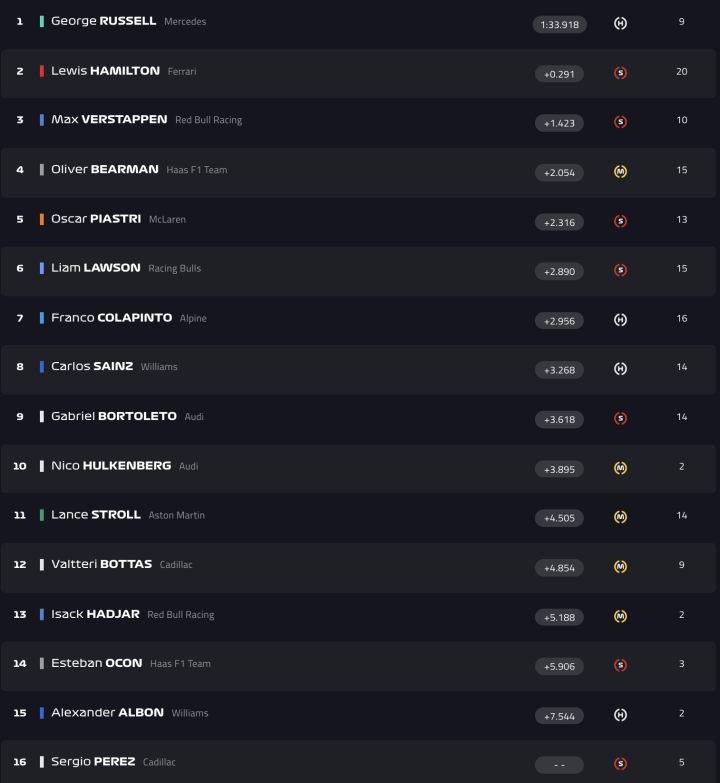The image size is (720, 783).
Task: Click the red Ferrari colour bar beside Hamilton
Action: (41, 71)
